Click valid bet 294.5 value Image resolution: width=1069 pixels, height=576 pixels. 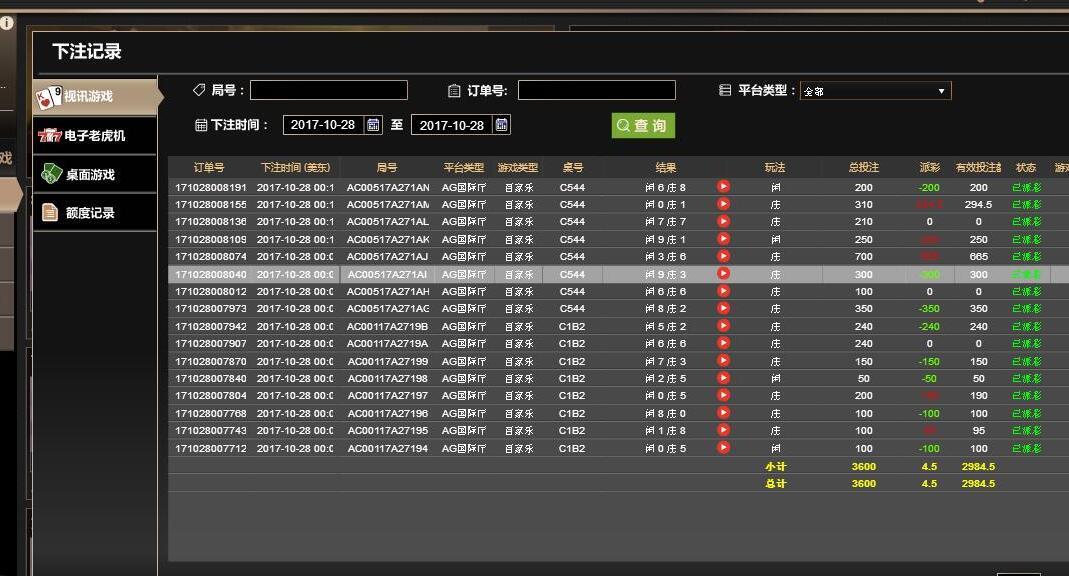pos(978,204)
